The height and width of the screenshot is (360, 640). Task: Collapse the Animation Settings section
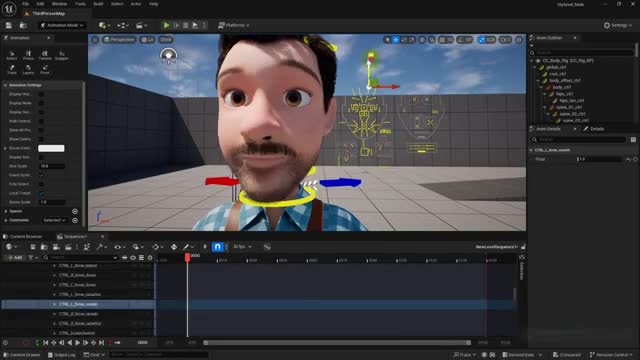coord(5,85)
